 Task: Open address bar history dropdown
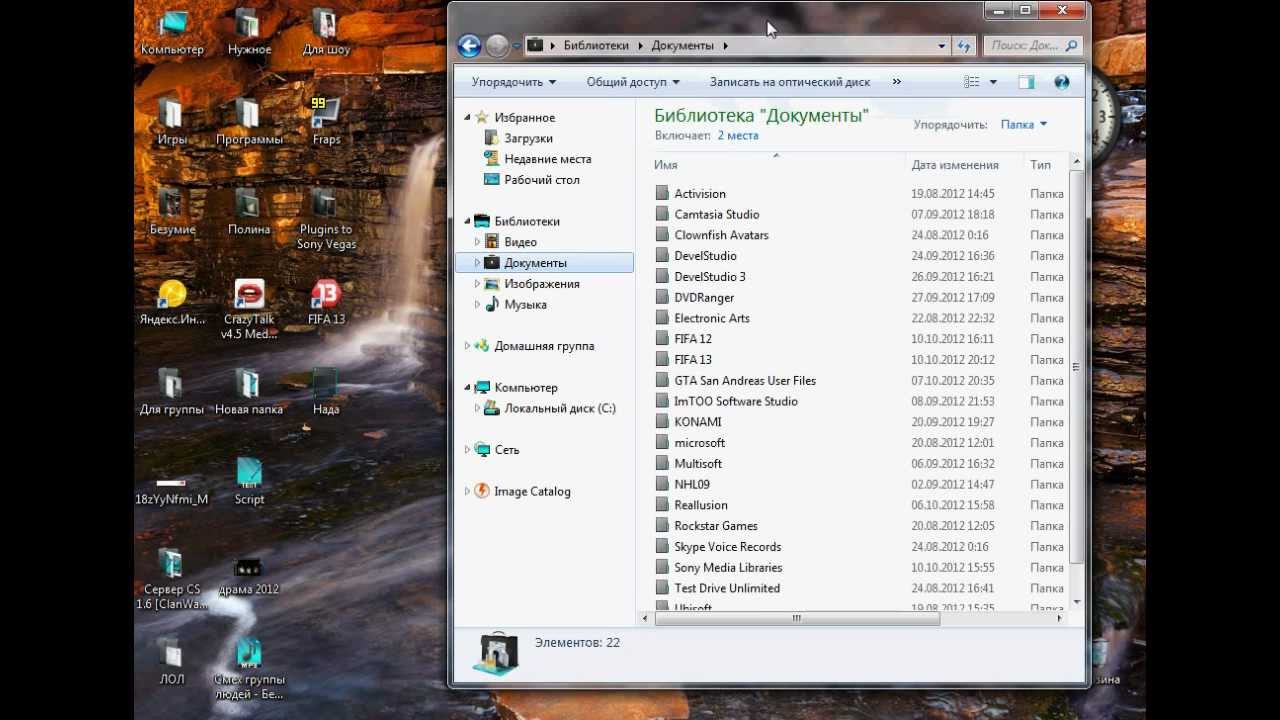pyautogui.click(x=941, y=45)
